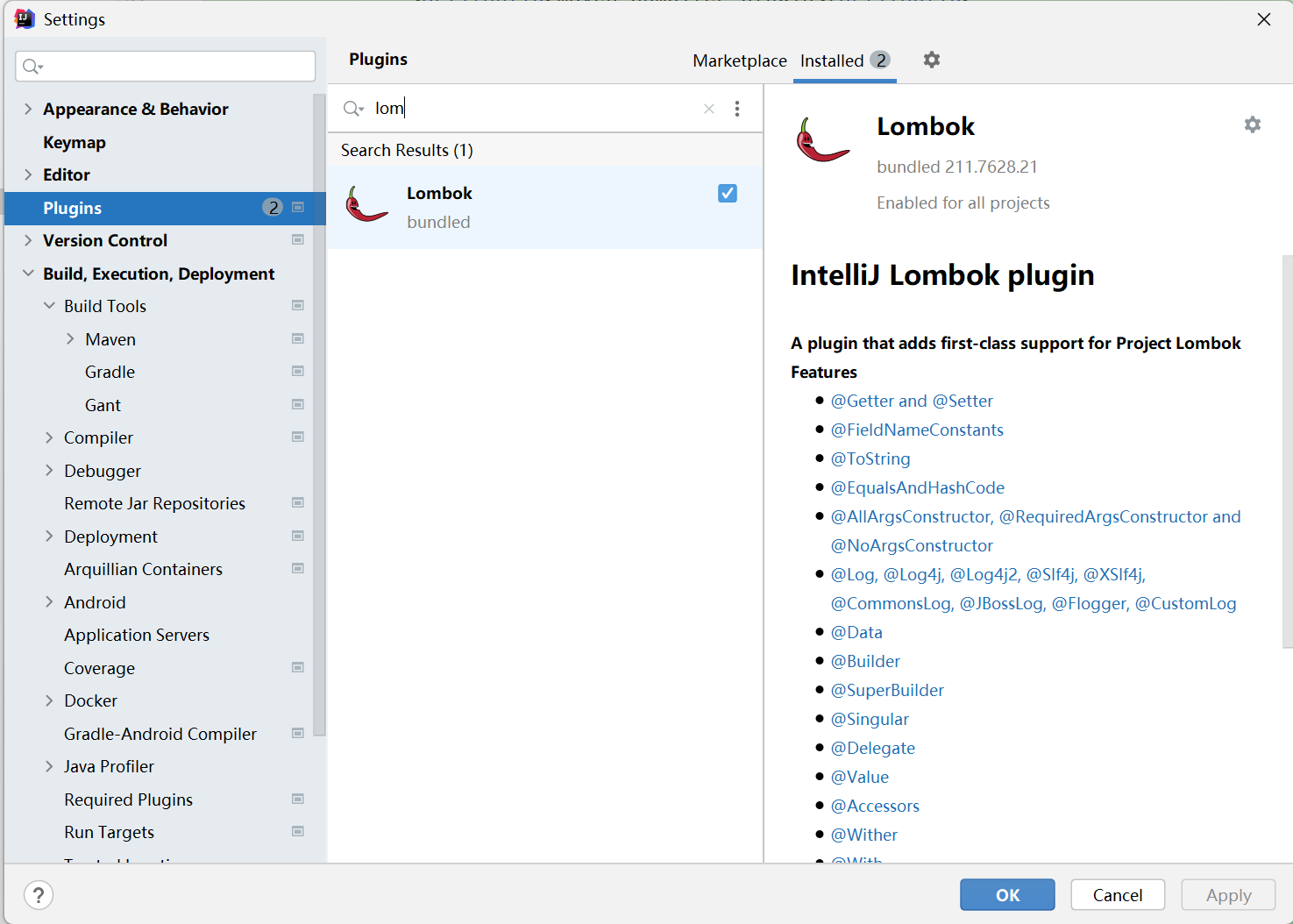
Task: Click project-level icon next to Required Plugins
Action: [298, 800]
